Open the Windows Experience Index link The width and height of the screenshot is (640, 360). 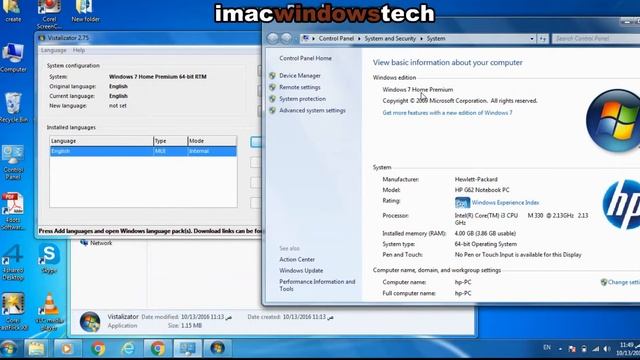pyautogui.click(x=505, y=202)
